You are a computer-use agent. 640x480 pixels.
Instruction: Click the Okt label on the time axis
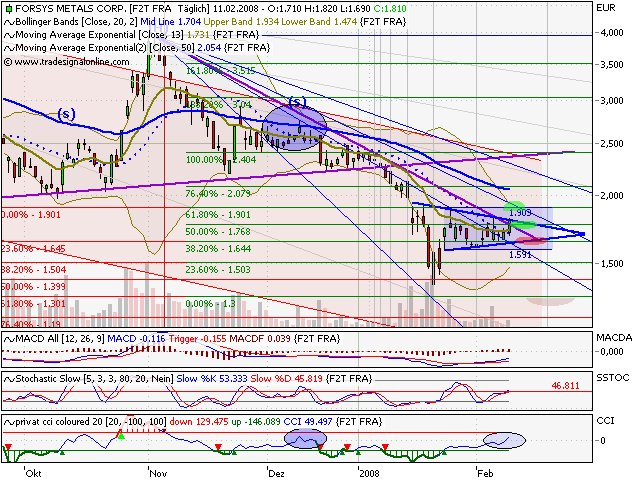tap(33, 473)
